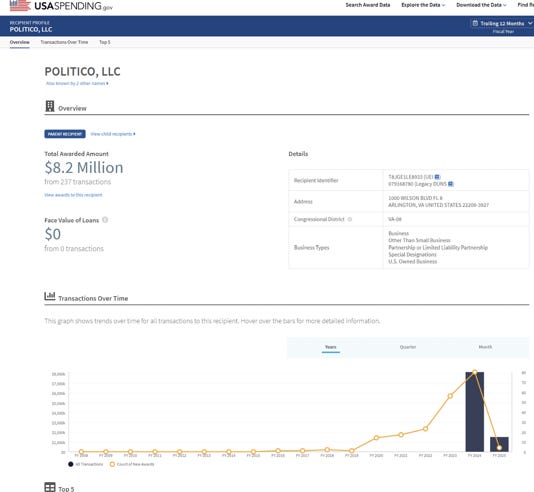
Task: Click the VA-08 congressional district value
Action: tap(395, 219)
